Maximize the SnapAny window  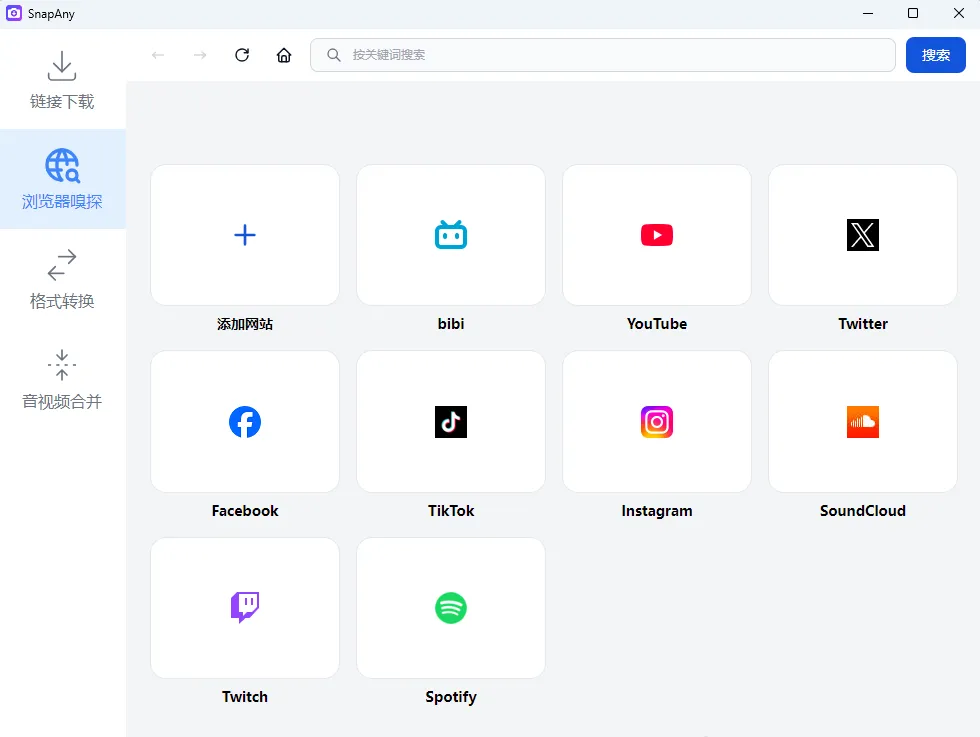pyautogui.click(x=912, y=13)
